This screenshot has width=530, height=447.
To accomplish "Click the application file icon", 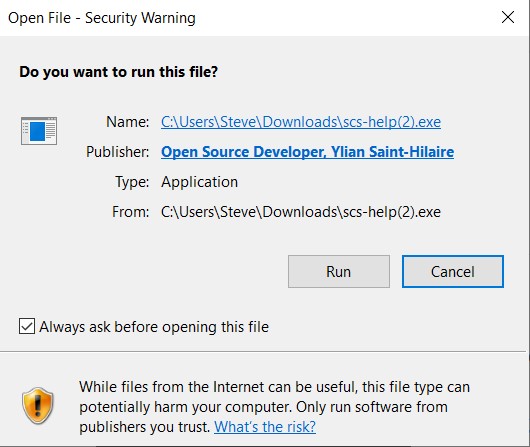I will point(39,131).
